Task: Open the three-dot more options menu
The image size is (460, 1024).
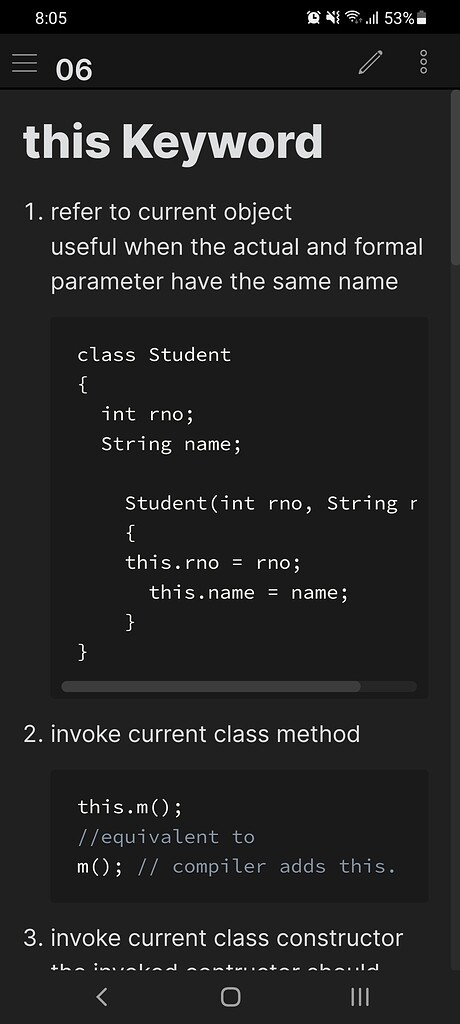Action: pos(423,62)
